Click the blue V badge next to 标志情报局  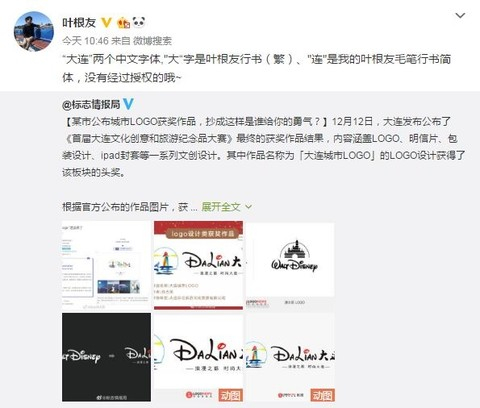(x=128, y=104)
